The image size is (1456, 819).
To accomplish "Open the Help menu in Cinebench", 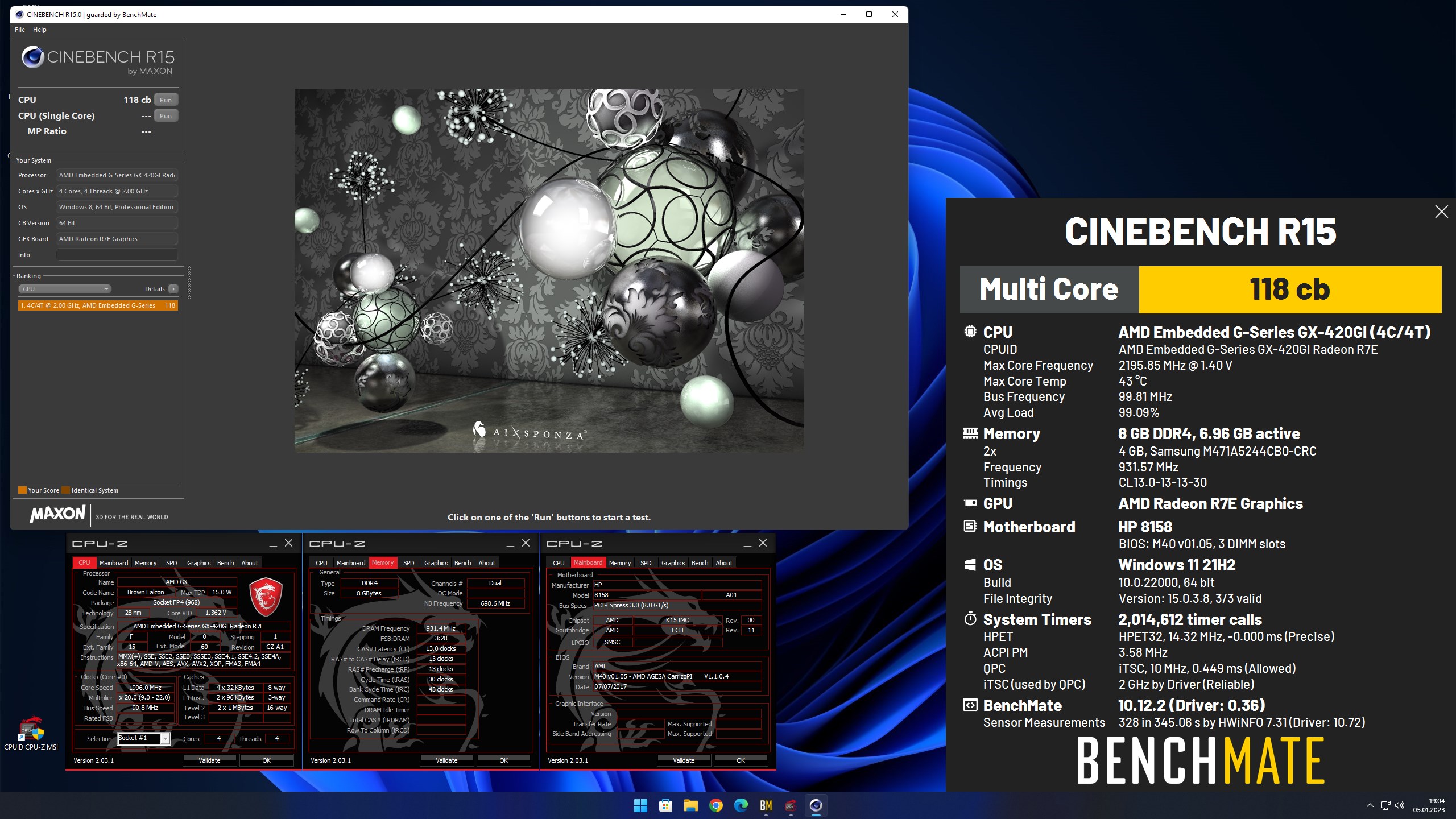I will [x=40, y=30].
